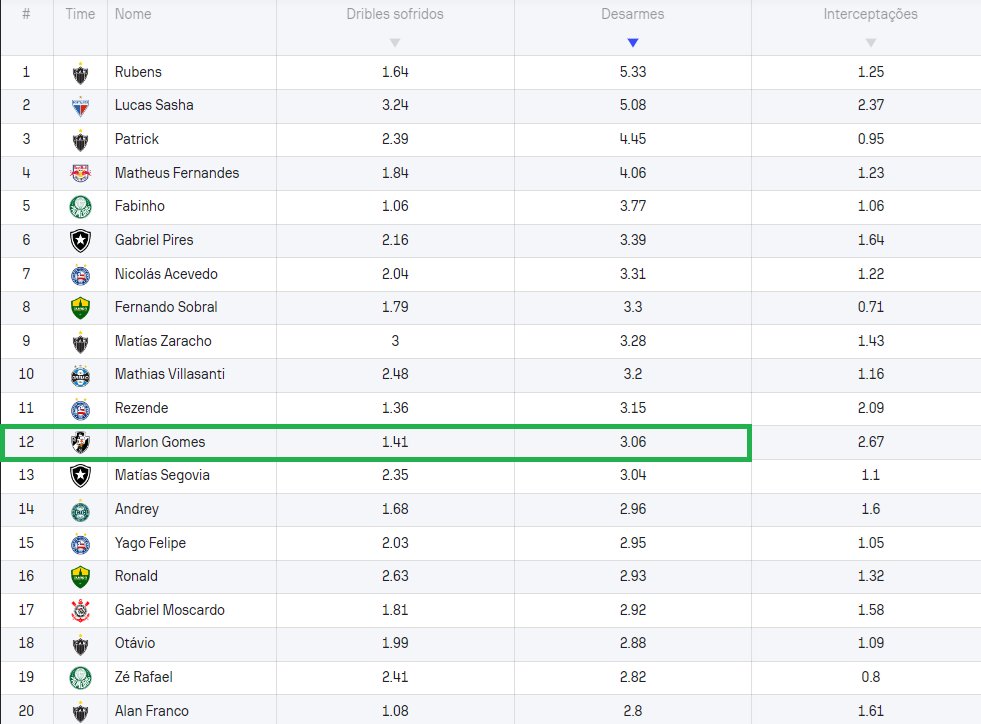Image resolution: width=981 pixels, height=724 pixels.
Task: Click Gabriel Pires' Botafogo team crest
Action: click(x=80, y=240)
